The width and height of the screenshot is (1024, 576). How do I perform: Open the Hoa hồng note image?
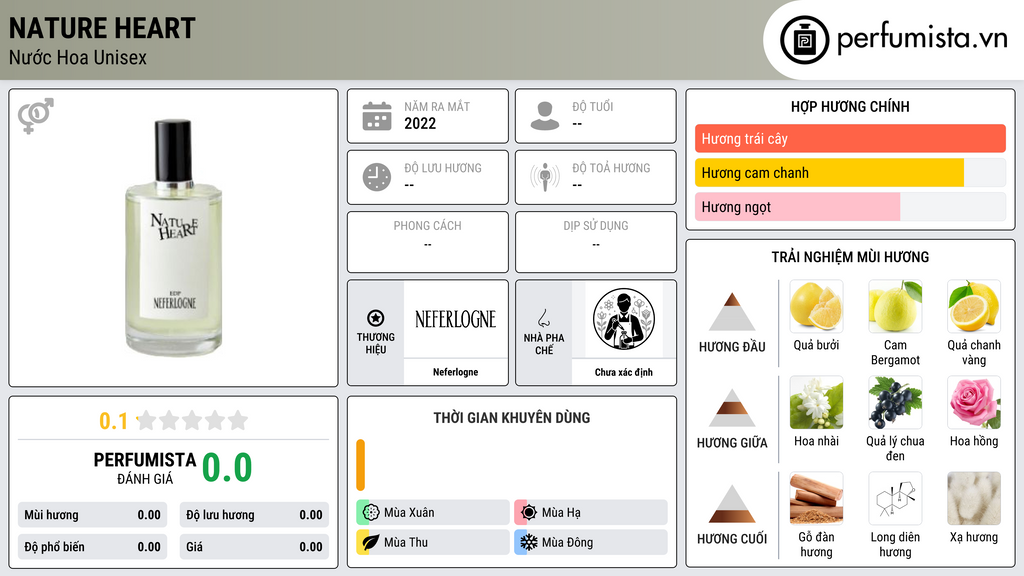pyautogui.click(x=974, y=402)
